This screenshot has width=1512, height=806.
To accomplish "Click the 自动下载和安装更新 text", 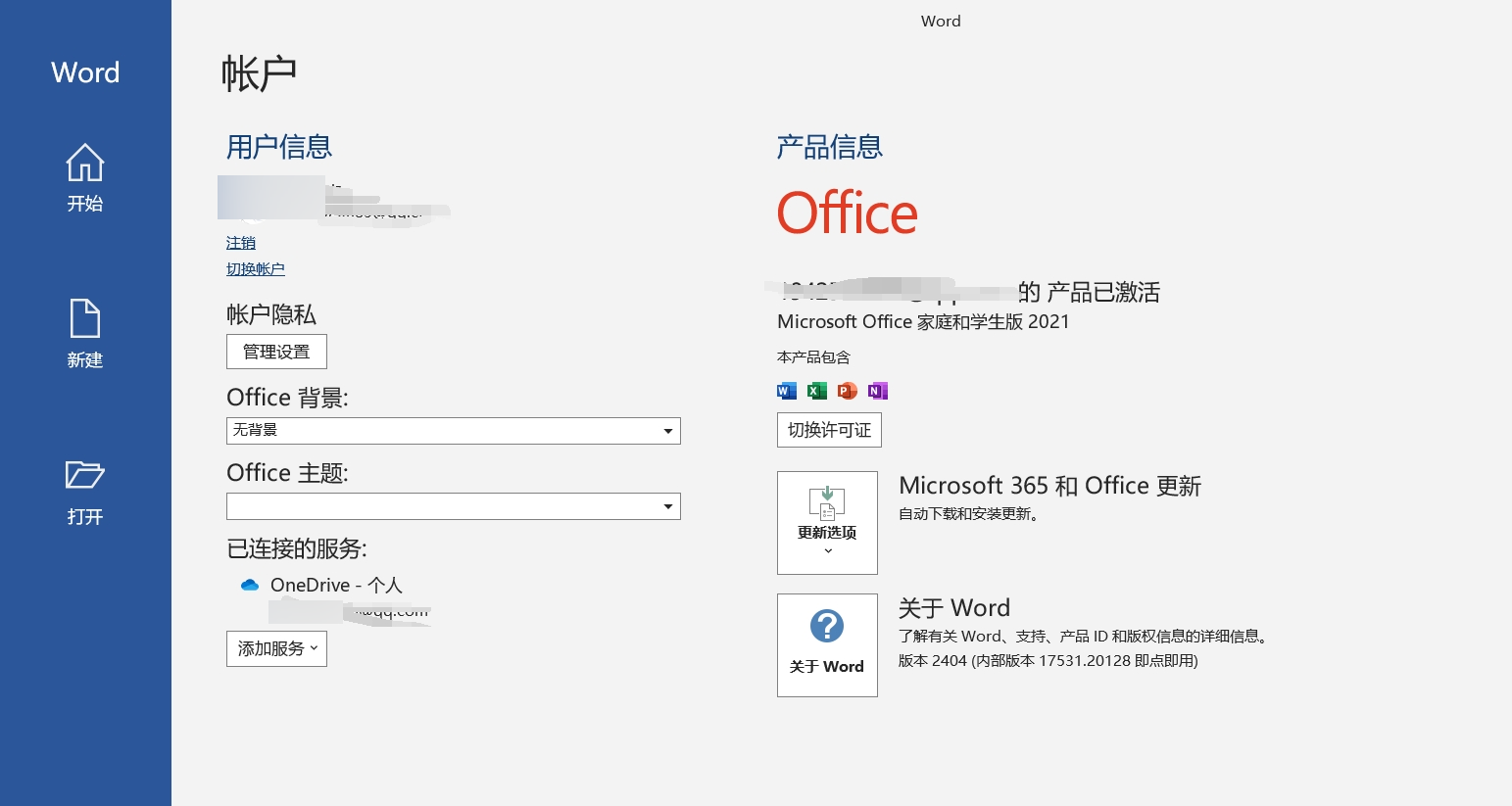I will tap(968, 514).
